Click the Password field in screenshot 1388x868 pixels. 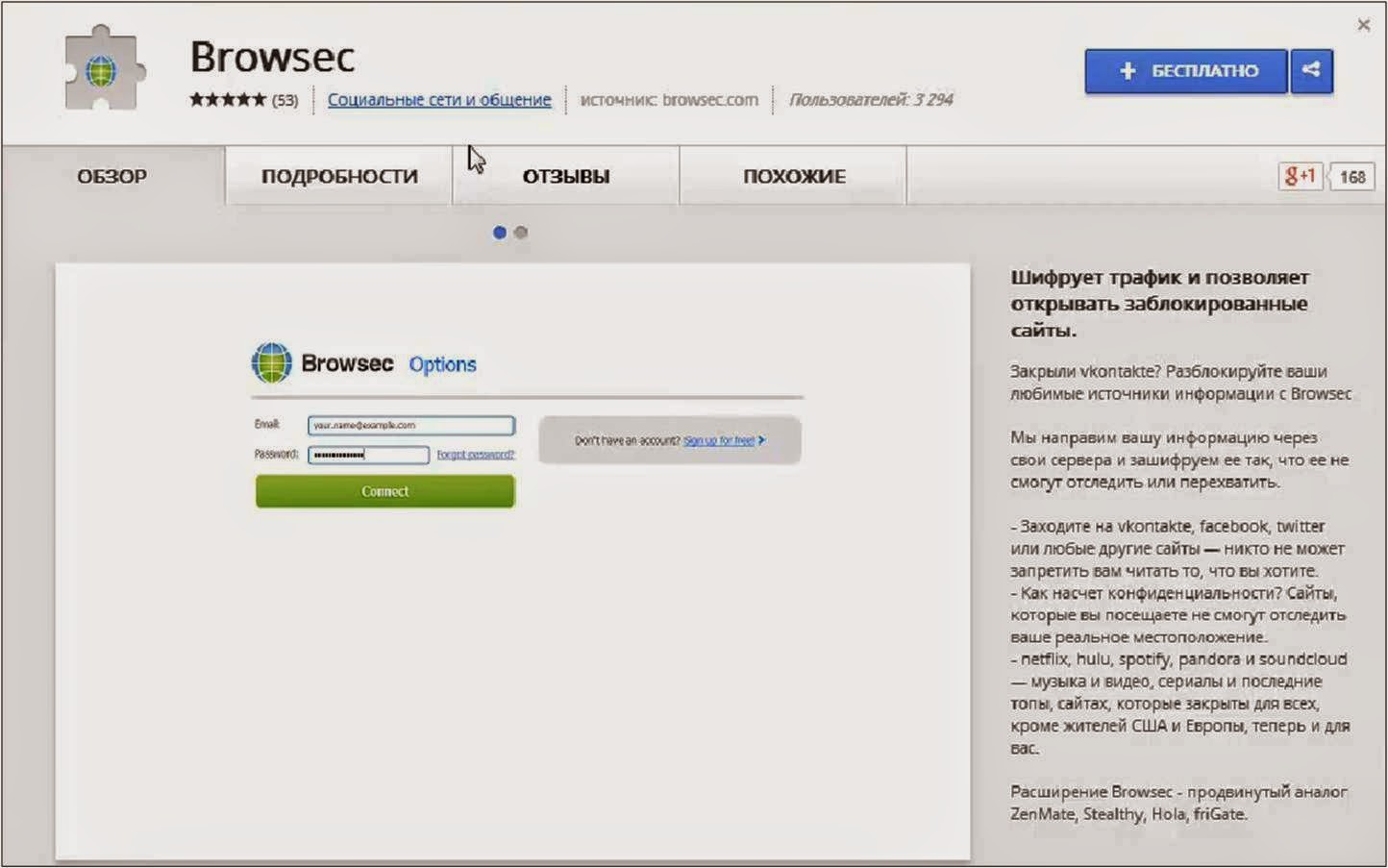(368, 455)
